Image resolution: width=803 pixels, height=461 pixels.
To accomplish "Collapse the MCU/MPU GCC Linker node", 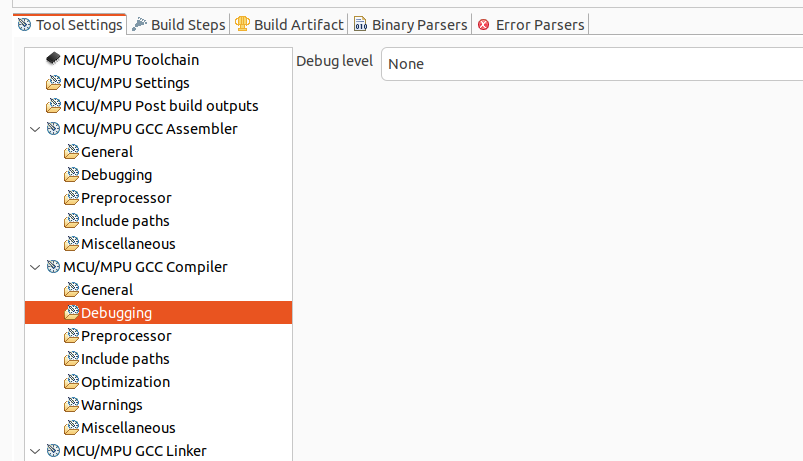I will click(36, 451).
